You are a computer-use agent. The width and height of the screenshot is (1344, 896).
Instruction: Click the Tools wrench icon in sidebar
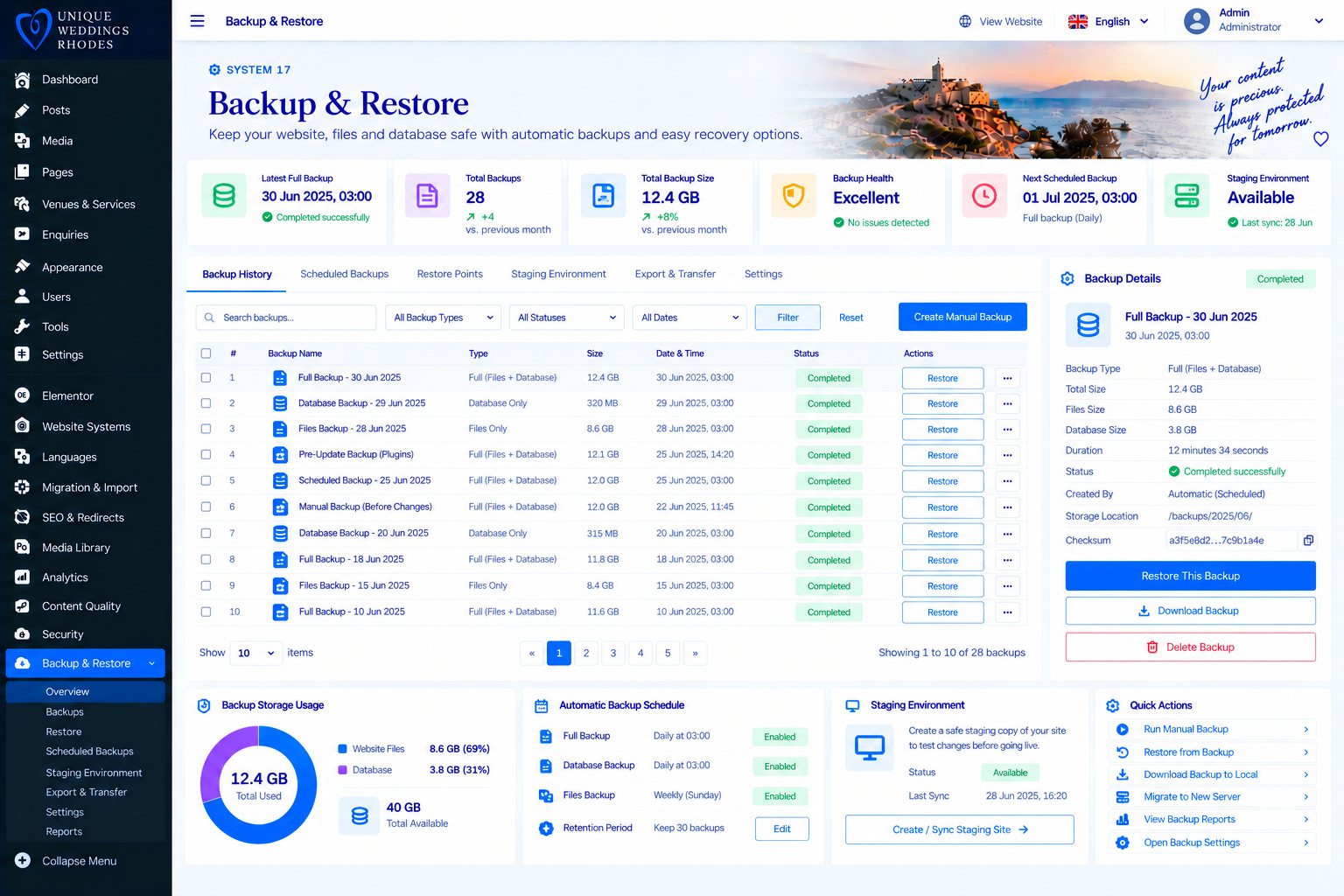pyautogui.click(x=23, y=326)
